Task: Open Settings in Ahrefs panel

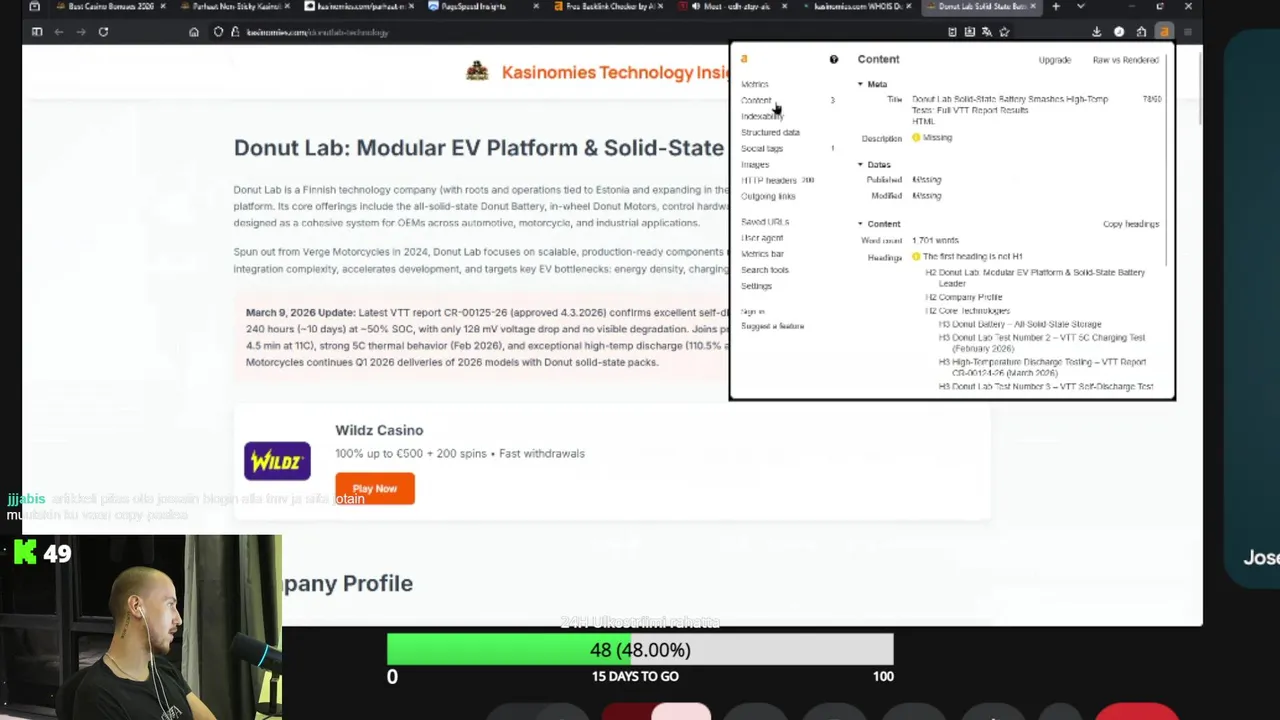Action: [x=756, y=286]
